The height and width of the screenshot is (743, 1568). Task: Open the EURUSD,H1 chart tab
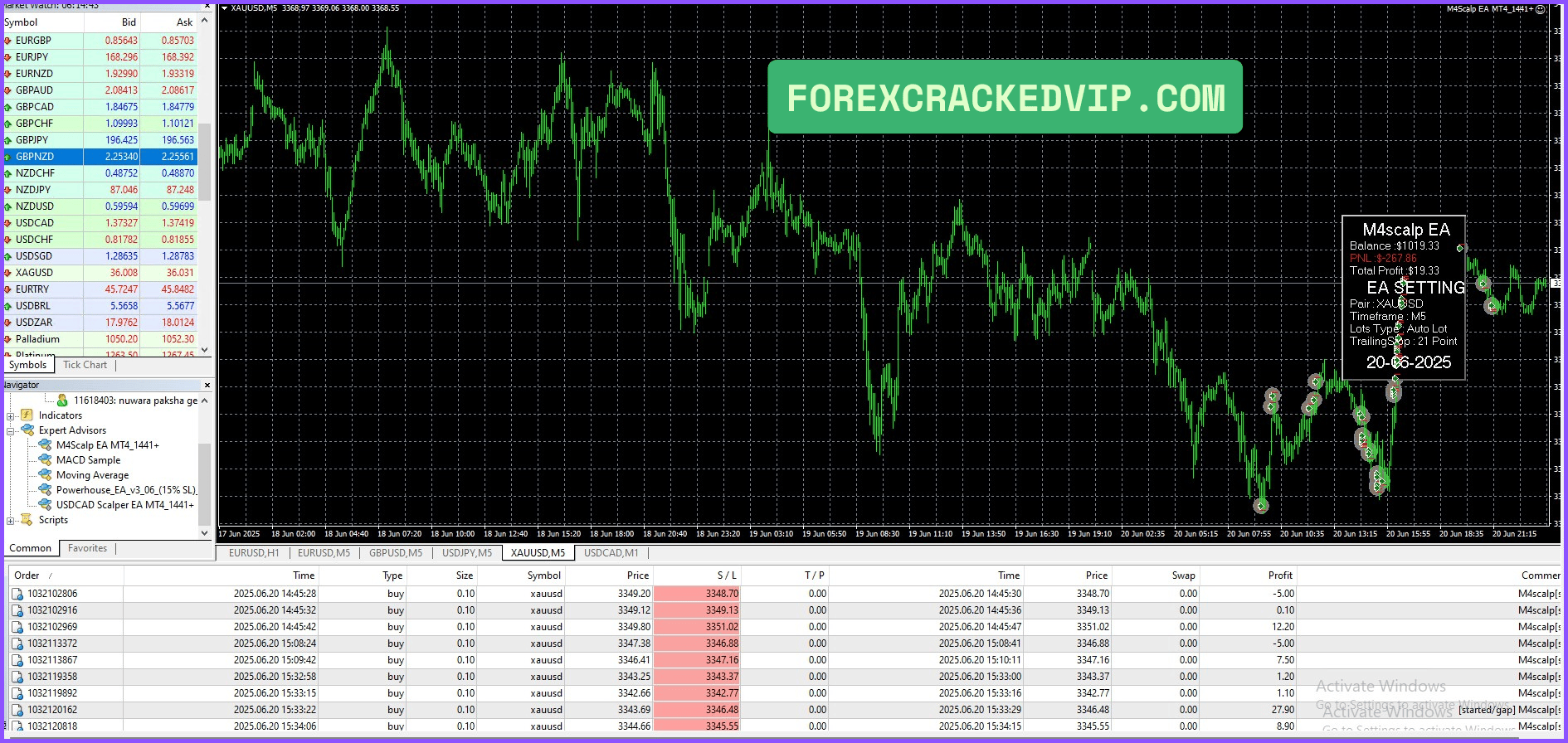point(254,553)
